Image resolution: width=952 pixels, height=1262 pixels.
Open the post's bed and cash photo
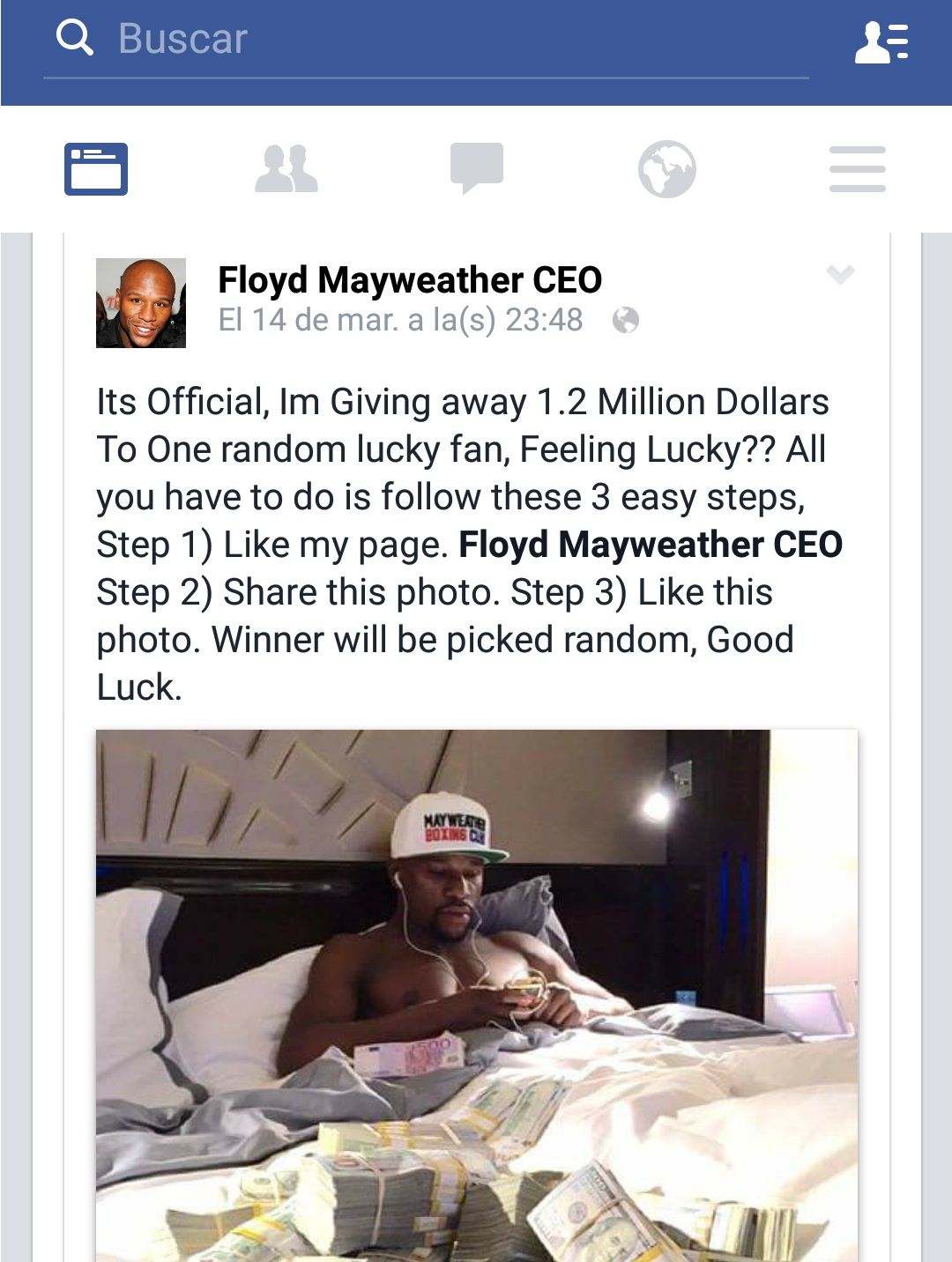click(477, 996)
